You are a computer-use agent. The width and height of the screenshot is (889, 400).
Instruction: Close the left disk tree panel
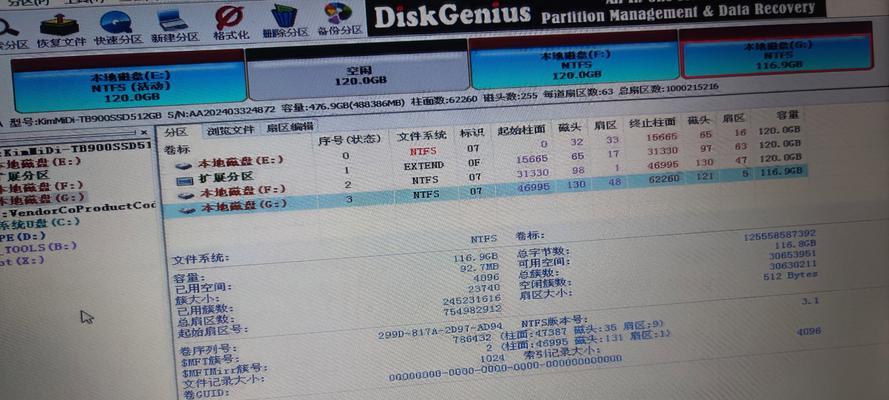point(145,133)
